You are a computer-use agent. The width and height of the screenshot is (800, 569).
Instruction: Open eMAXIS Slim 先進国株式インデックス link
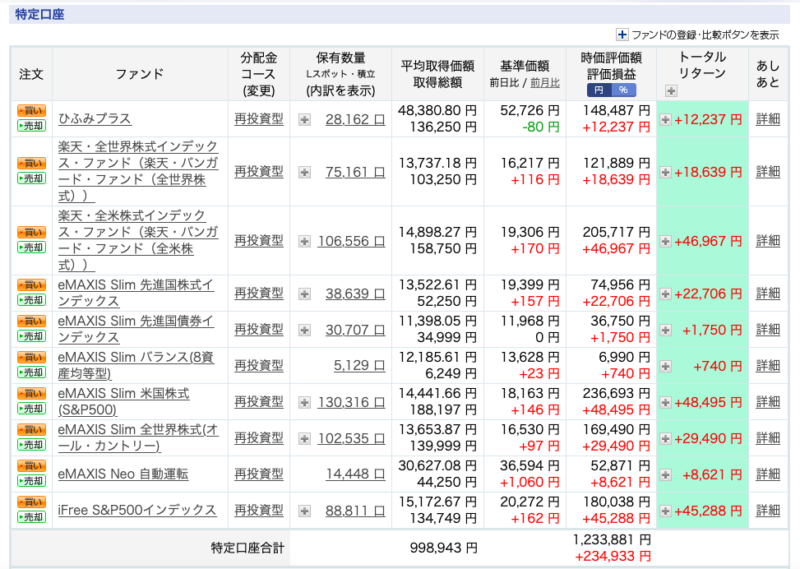(136, 293)
